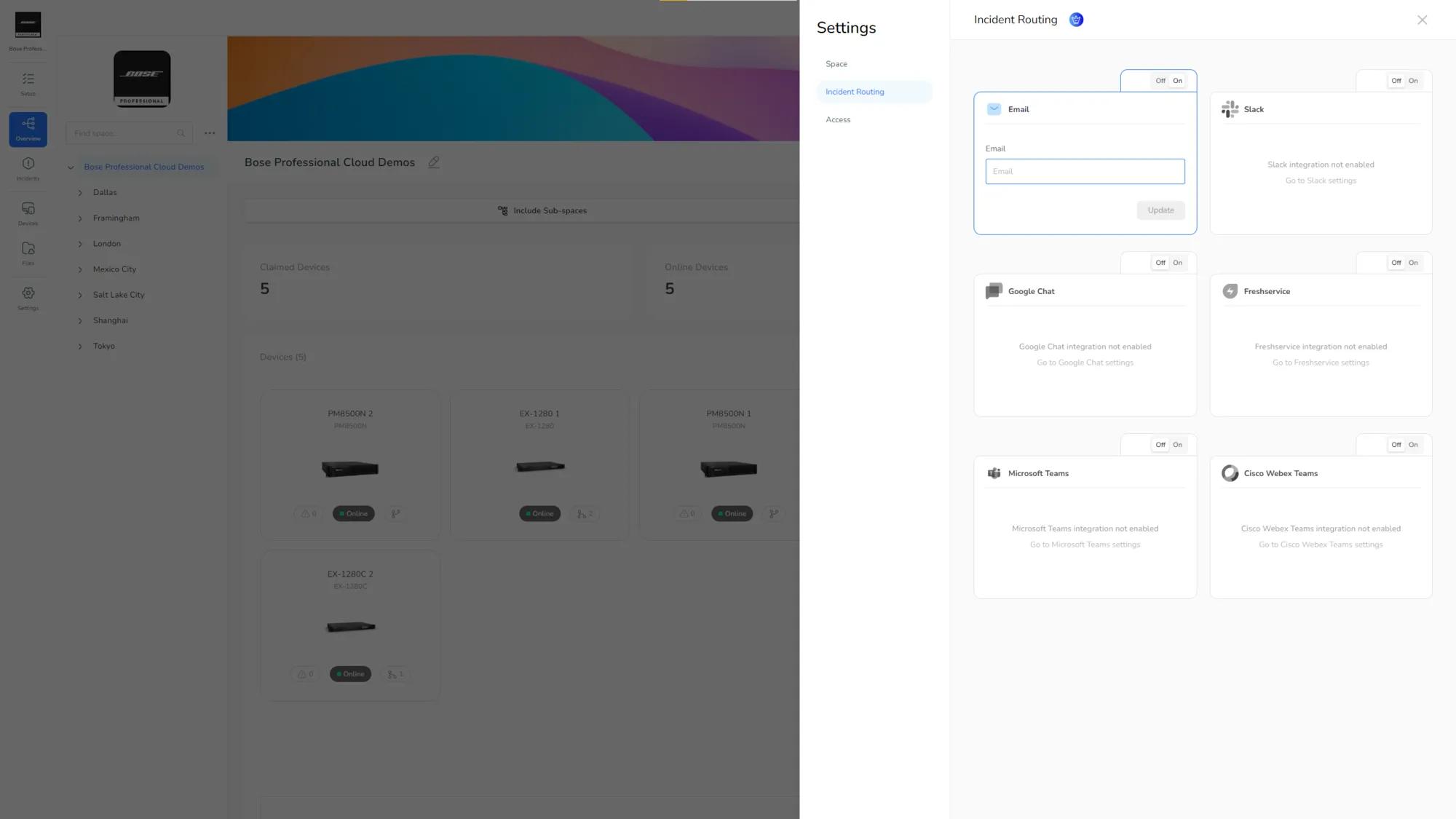The image size is (1456, 819).
Task: Go to Slack settings link
Action: (x=1321, y=181)
